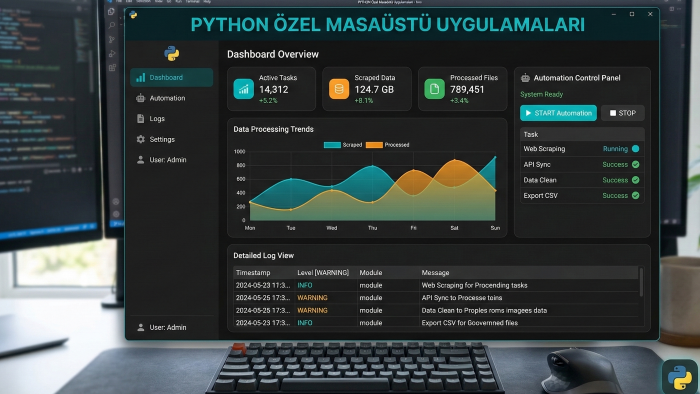The width and height of the screenshot is (700, 394).
Task: Click the robot icon beside Automation Control Panel
Action: [525, 78]
